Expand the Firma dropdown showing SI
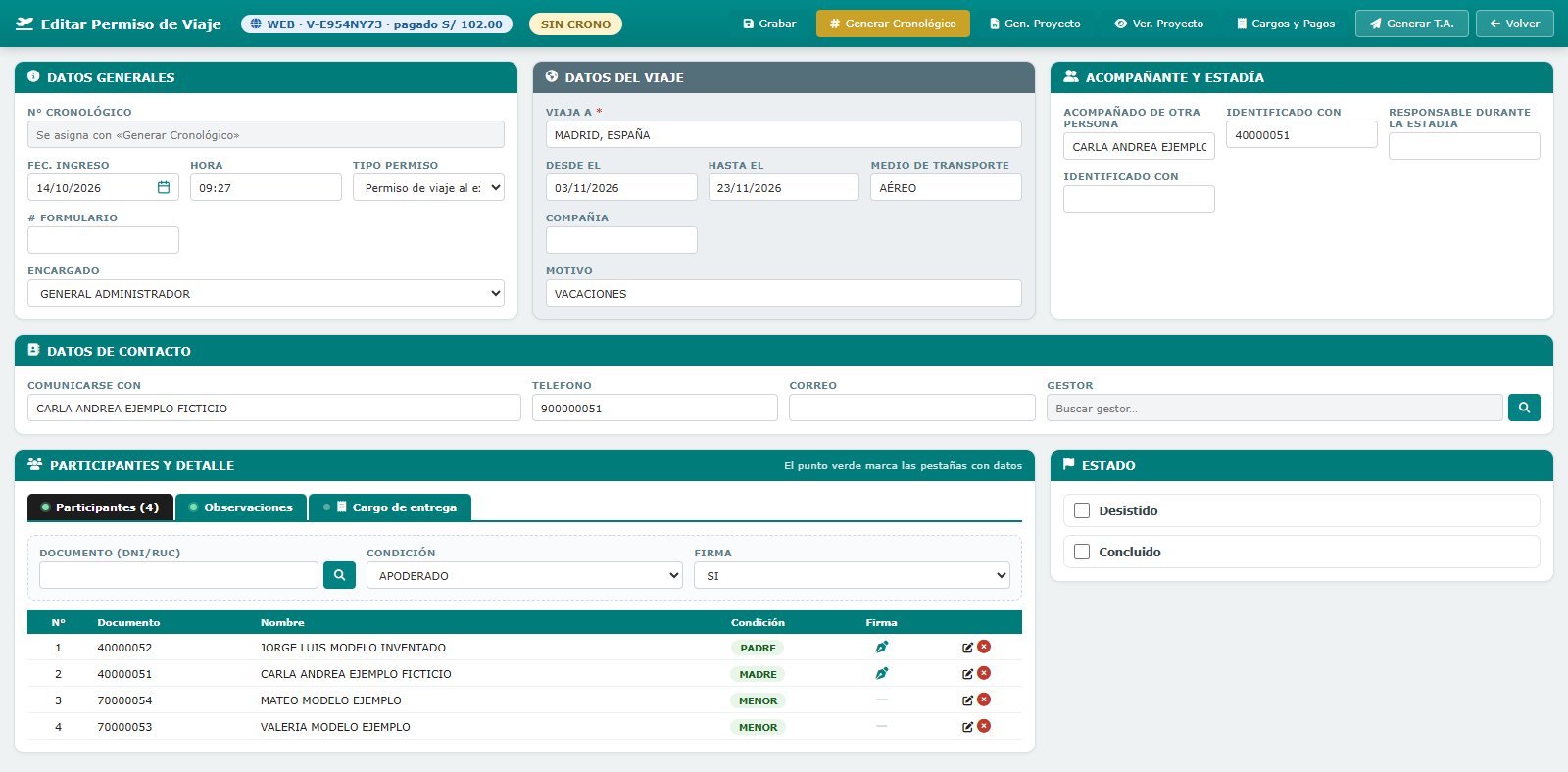1568x772 pixels. [852, 575]
